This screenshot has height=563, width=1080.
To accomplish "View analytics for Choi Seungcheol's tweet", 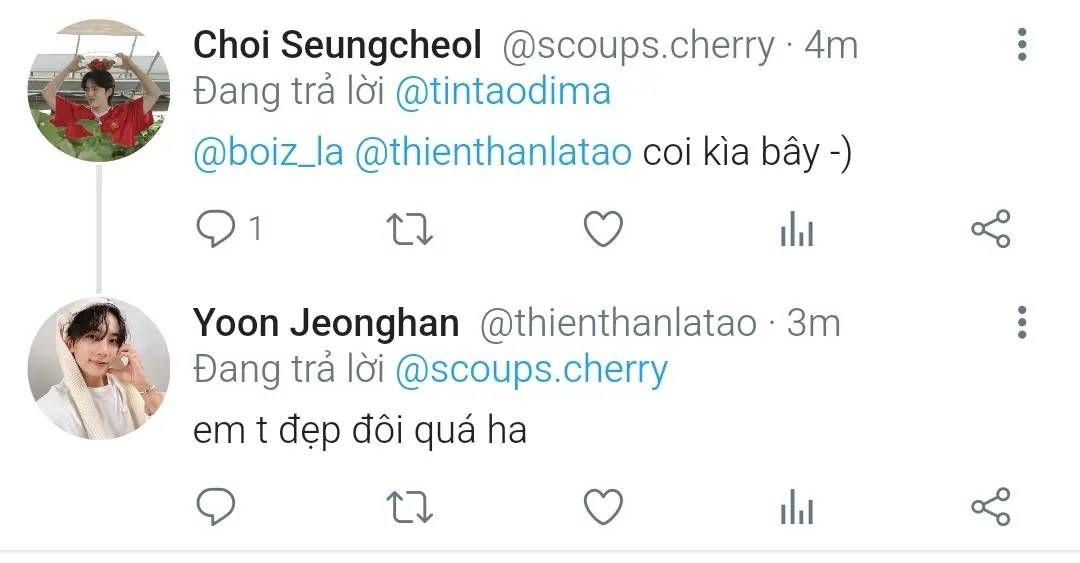I will 797,232.
